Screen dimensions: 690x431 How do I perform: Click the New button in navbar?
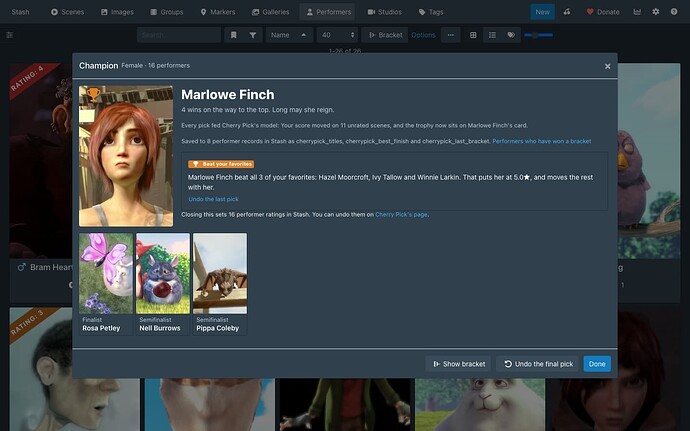(542, 12)
